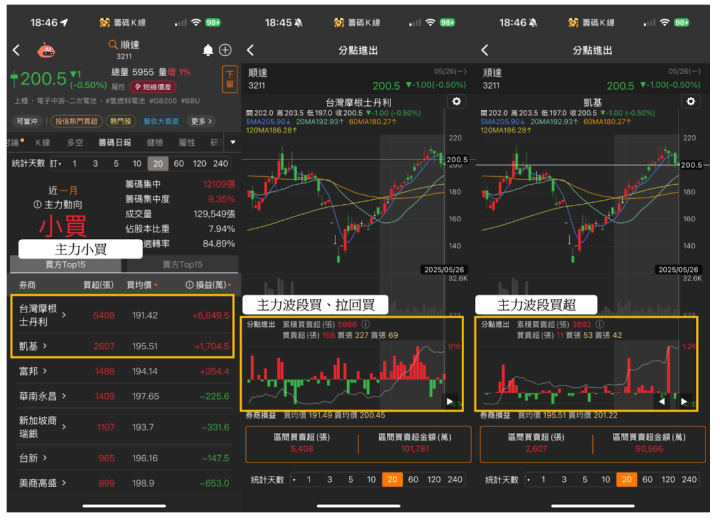Expand the 富邦 broker row
This screenshot has width=720, height=523.
coord(124,371)
